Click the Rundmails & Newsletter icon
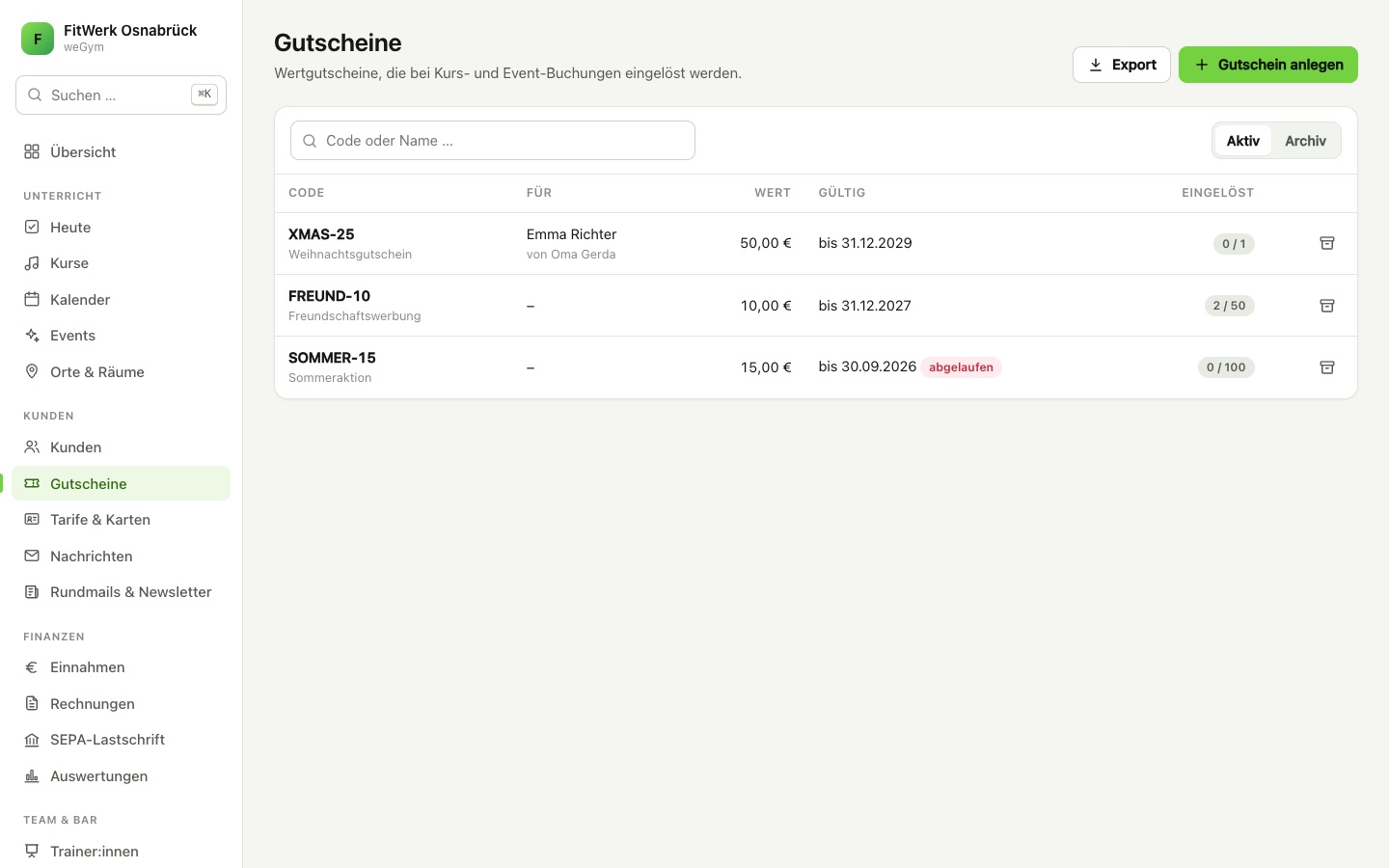1389x868 pixels. (x=32, y=592)
